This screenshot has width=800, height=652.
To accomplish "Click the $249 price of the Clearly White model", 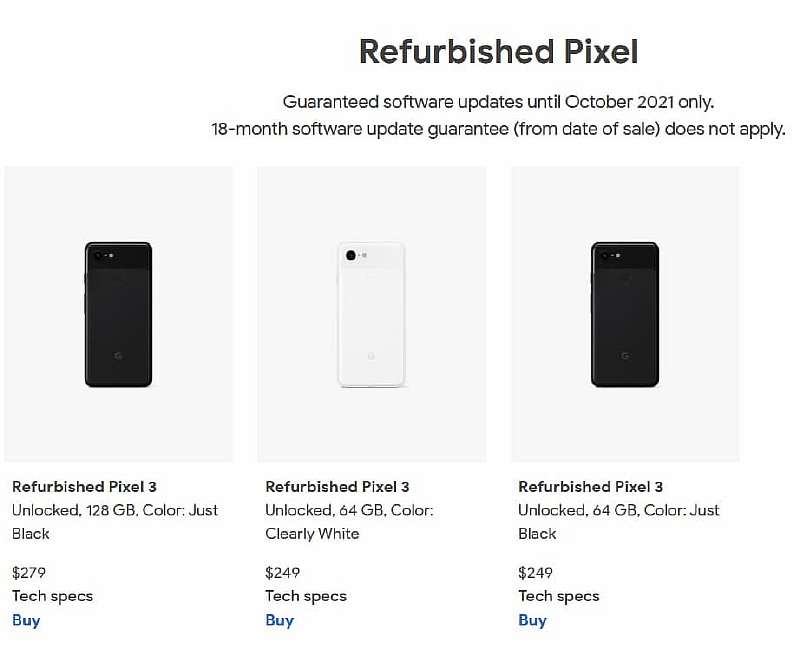I will point(282,573).
